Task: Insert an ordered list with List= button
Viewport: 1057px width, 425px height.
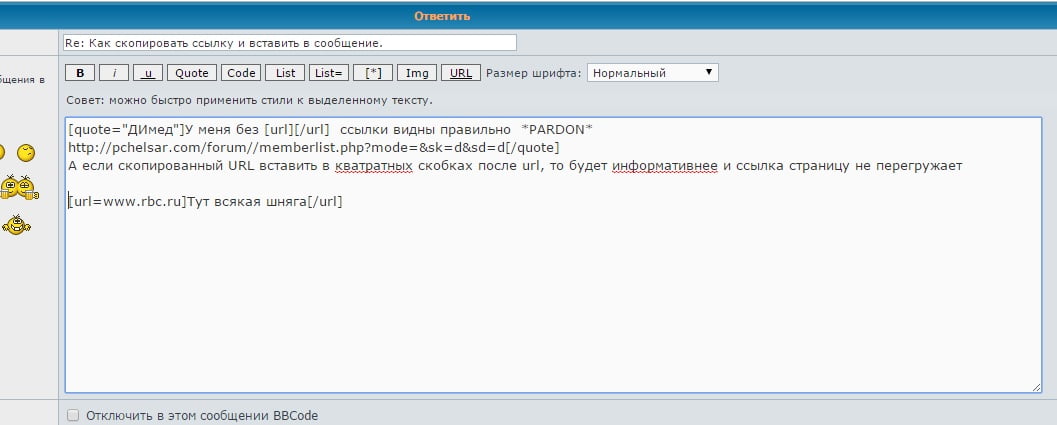Action: pyautogui.click(x=328, y=73)
